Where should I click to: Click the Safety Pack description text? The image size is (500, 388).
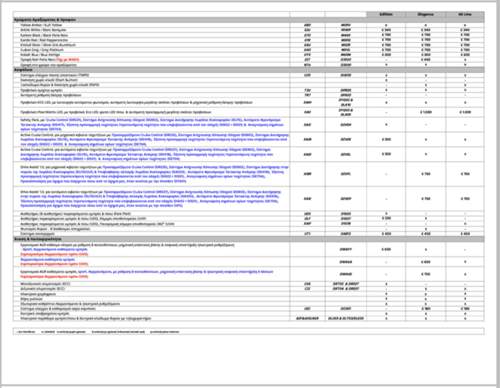(x=152, y=124)
